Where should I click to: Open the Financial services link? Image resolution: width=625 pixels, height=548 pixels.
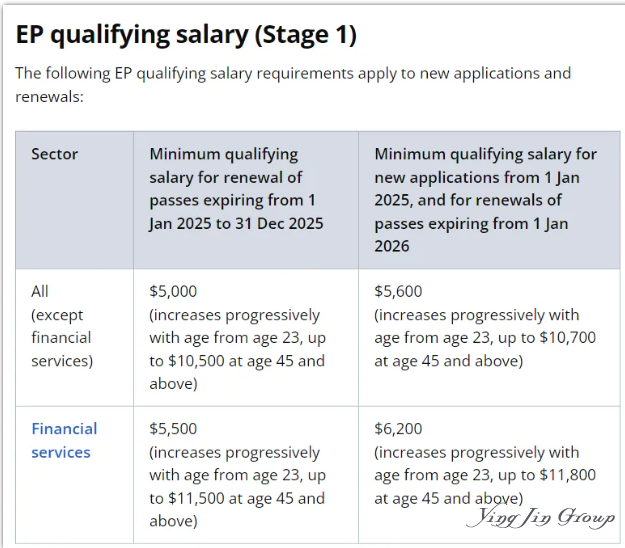pos(64,440)
